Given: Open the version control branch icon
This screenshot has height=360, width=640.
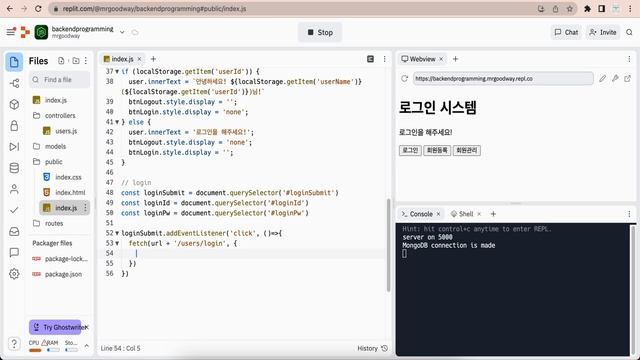Looking at the screenshot, I should pyautogui.click(x=14, y=84).
